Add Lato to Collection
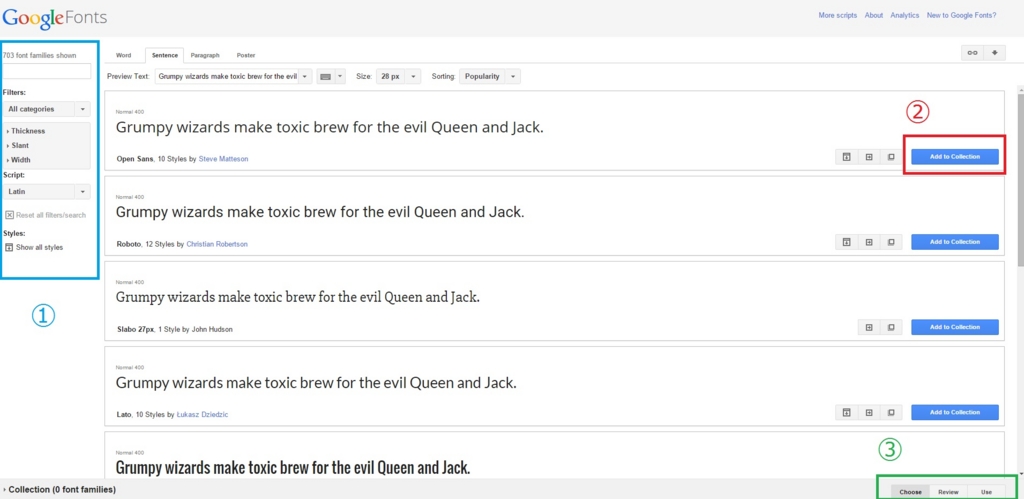The width and height of the screenshot is (1024, 499). [955, 412]
